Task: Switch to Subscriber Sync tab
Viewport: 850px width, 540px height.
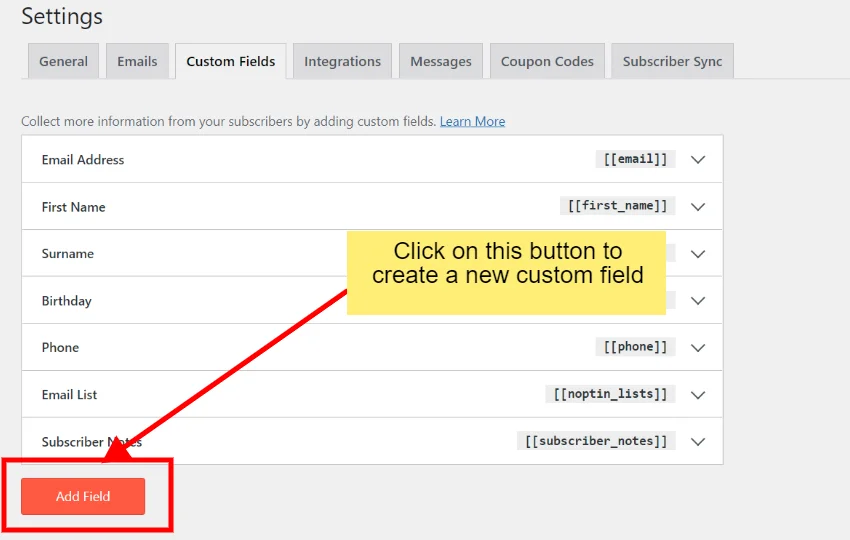Action: tap(672, 61)
